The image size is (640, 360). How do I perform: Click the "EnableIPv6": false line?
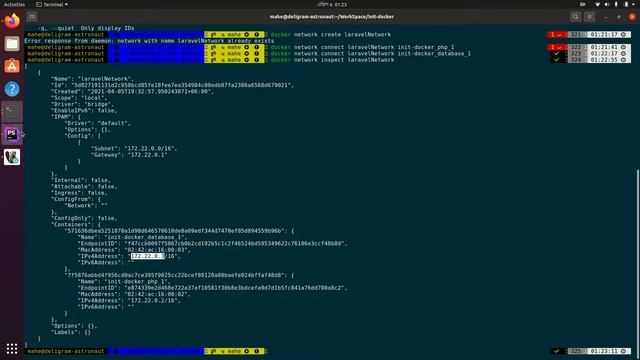pyautogui.click(x=84, y=111)
